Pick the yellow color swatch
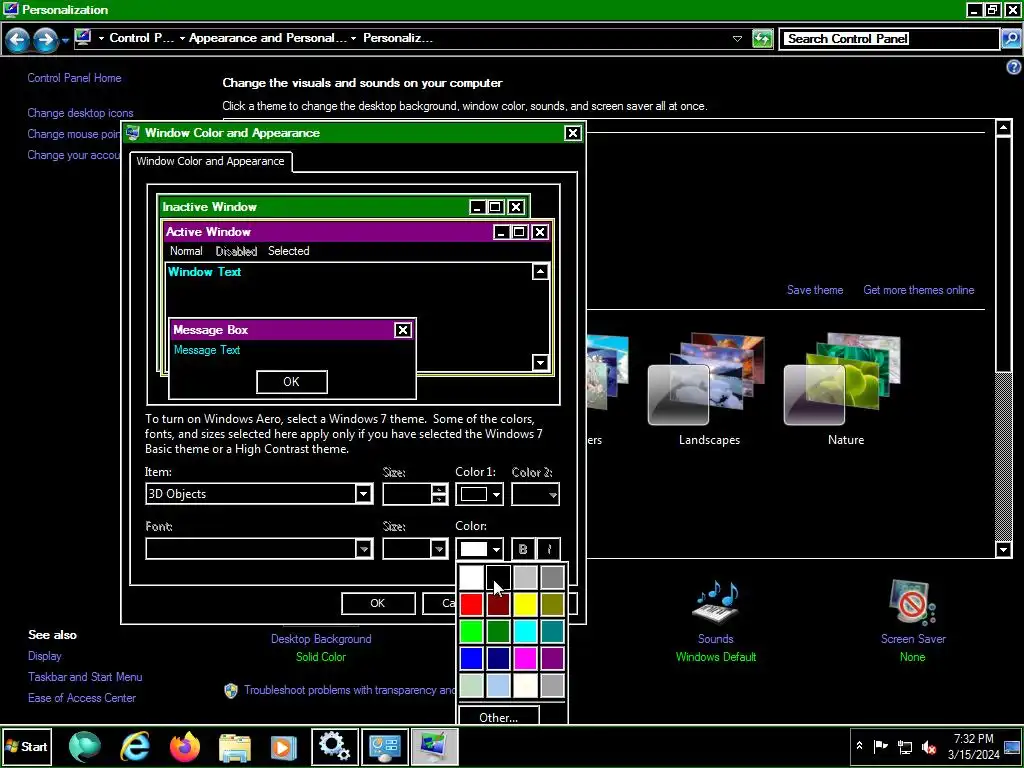 525,604
